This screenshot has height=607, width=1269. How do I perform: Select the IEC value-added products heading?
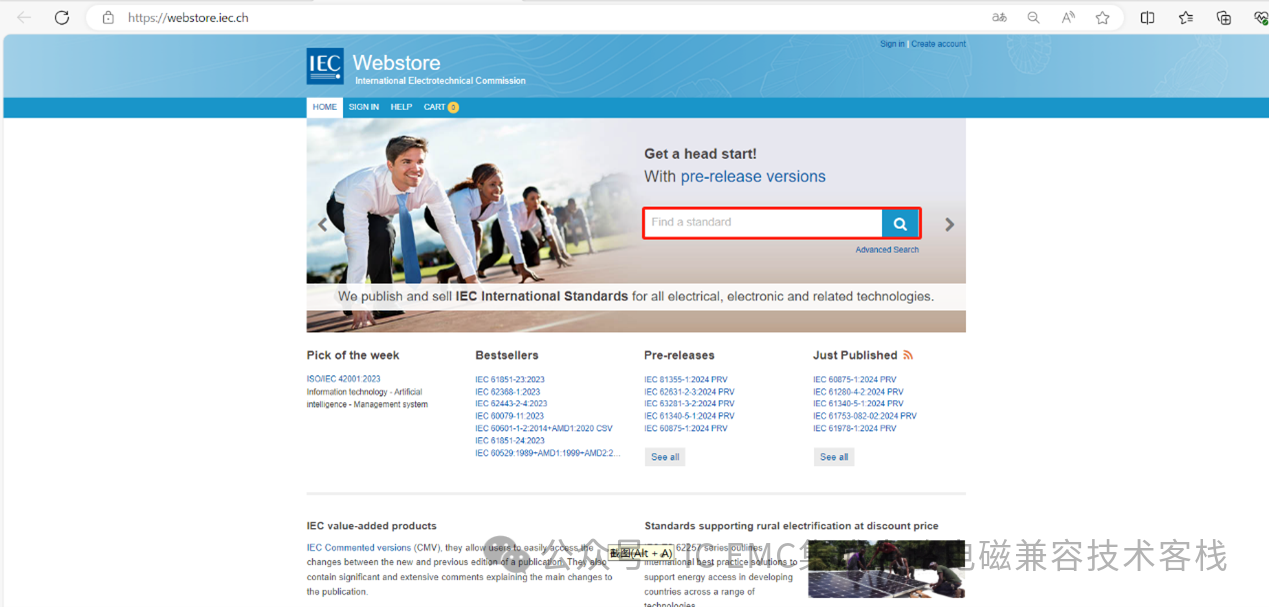[372, 526]
